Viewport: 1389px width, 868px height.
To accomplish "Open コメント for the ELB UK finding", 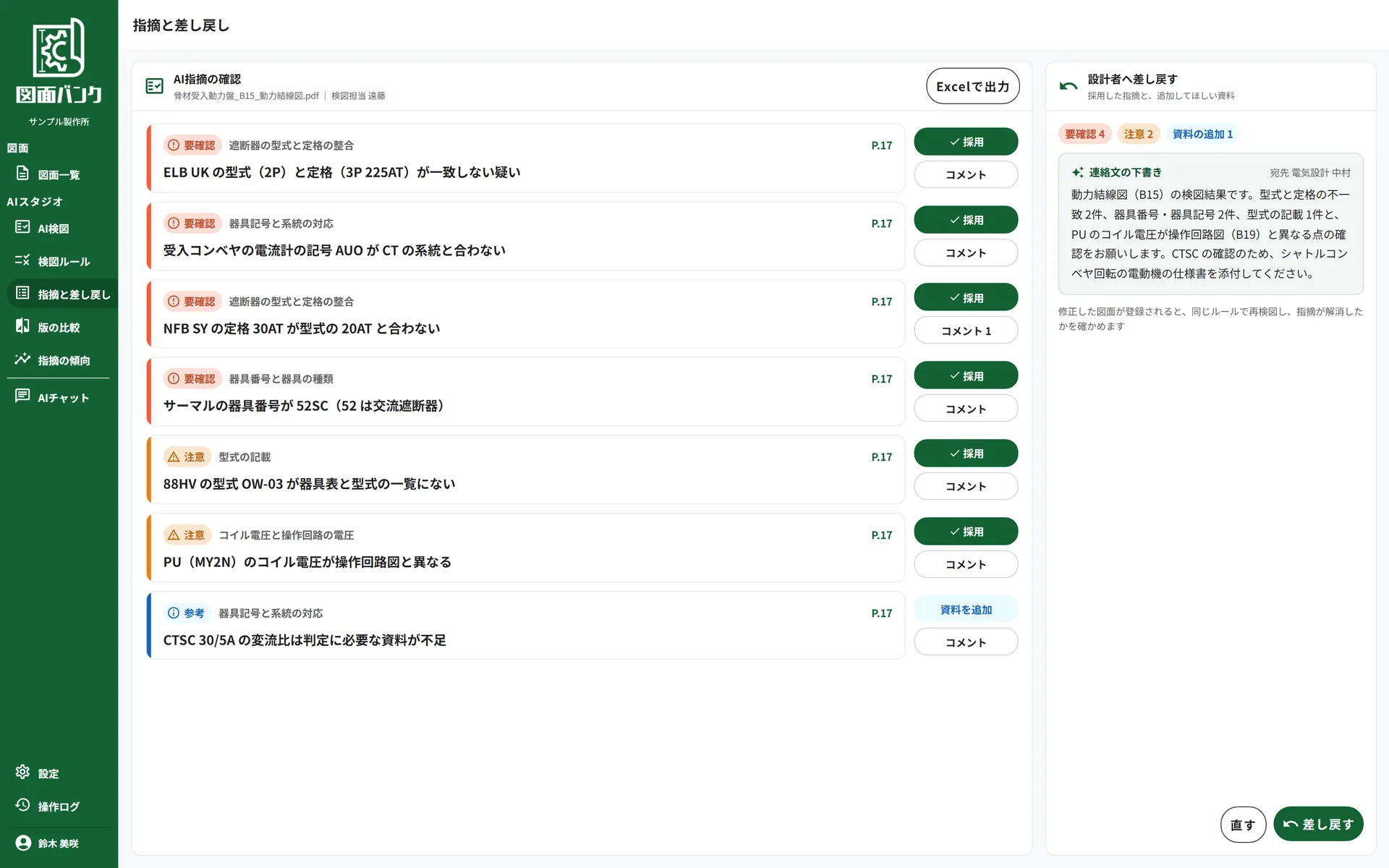I will pyautogui.click(x=966, y=174).
